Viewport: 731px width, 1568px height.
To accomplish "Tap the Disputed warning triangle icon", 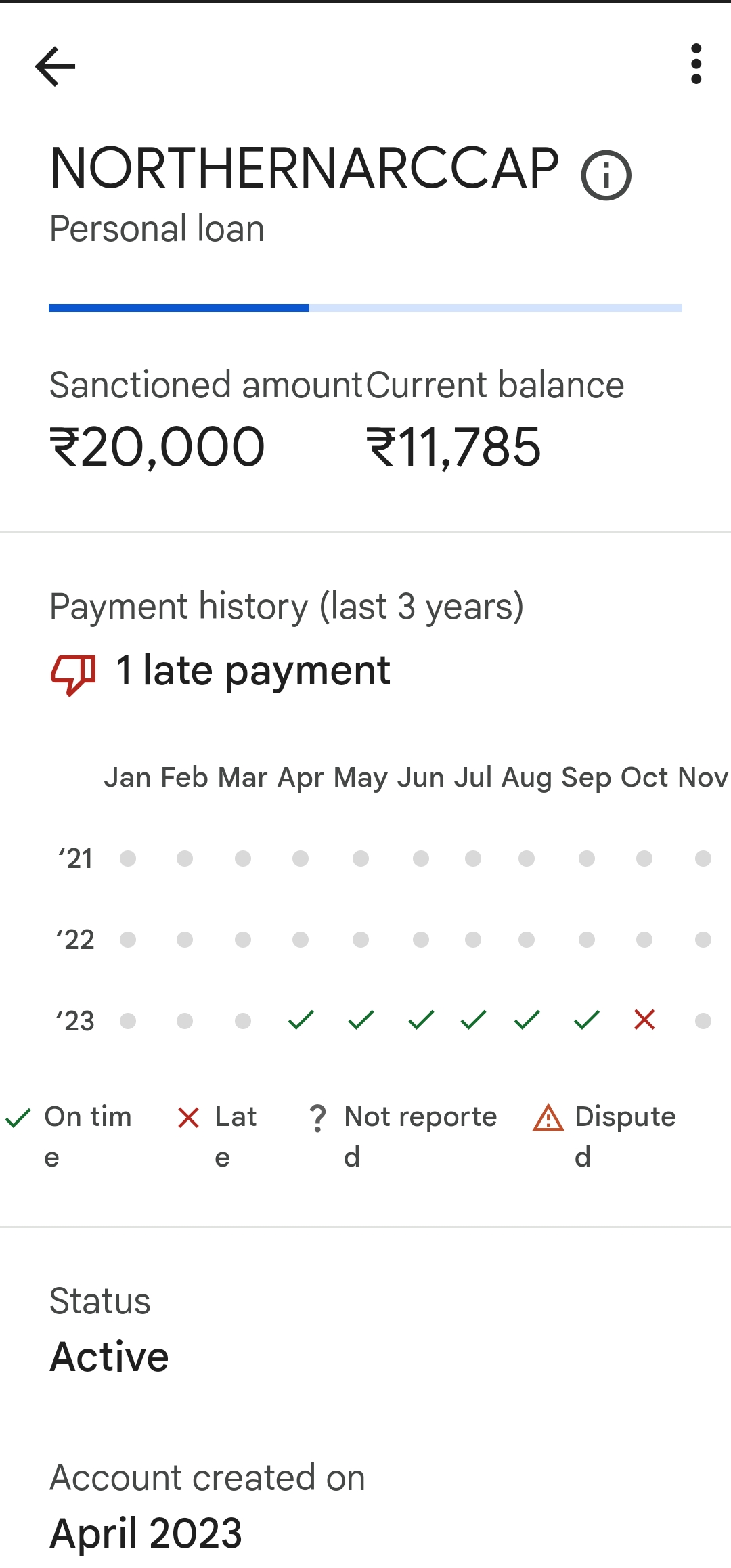I will coord(548,1118).
